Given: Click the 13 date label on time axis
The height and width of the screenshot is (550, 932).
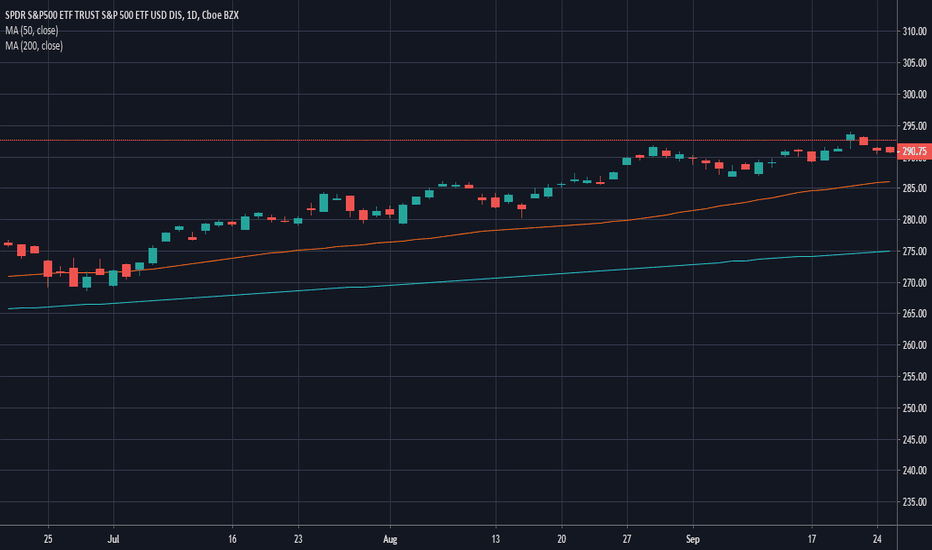Looking at the screenshot, I should click(496, 539).
